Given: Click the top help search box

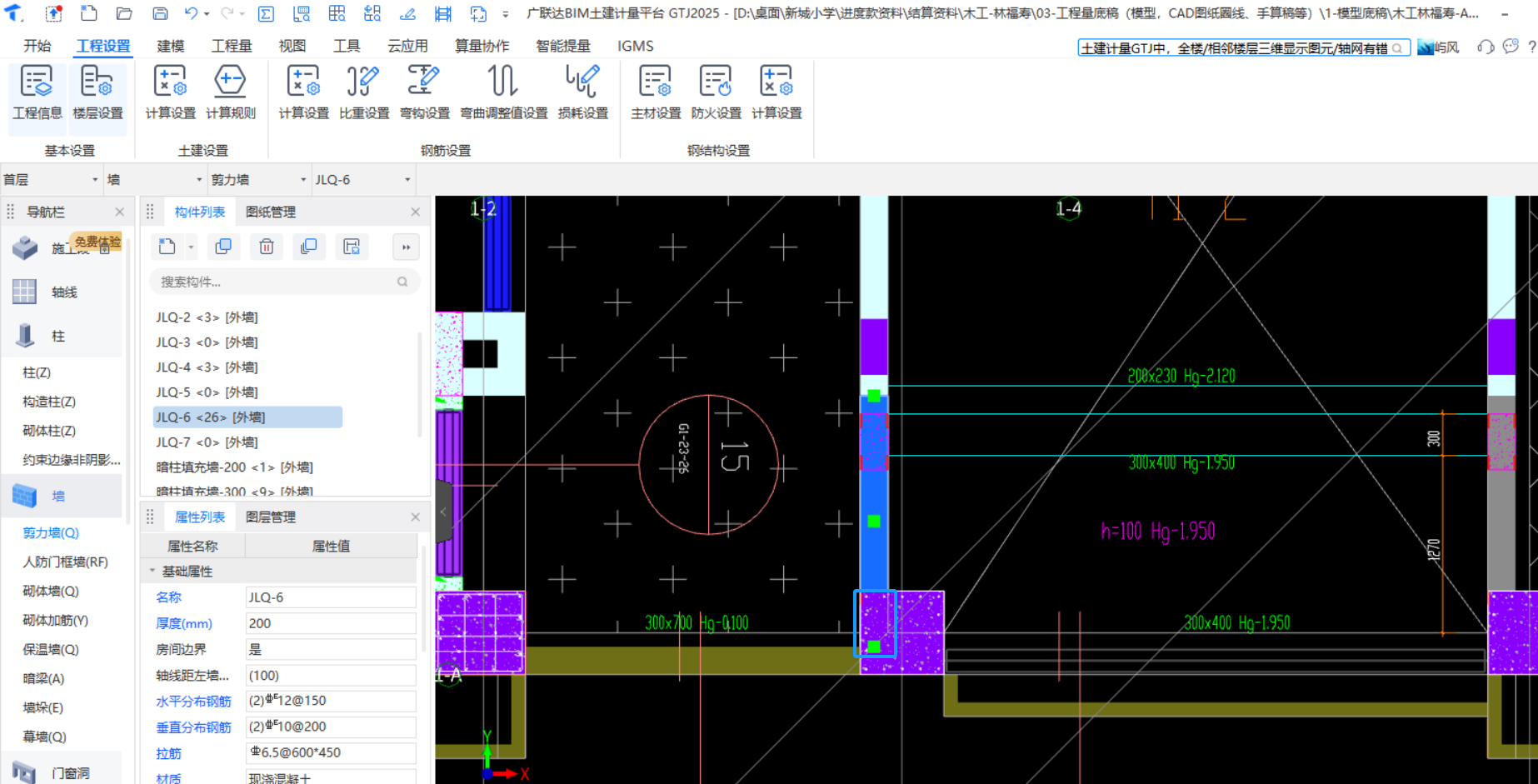Looking at the screenshot, I should [1243, 47].
